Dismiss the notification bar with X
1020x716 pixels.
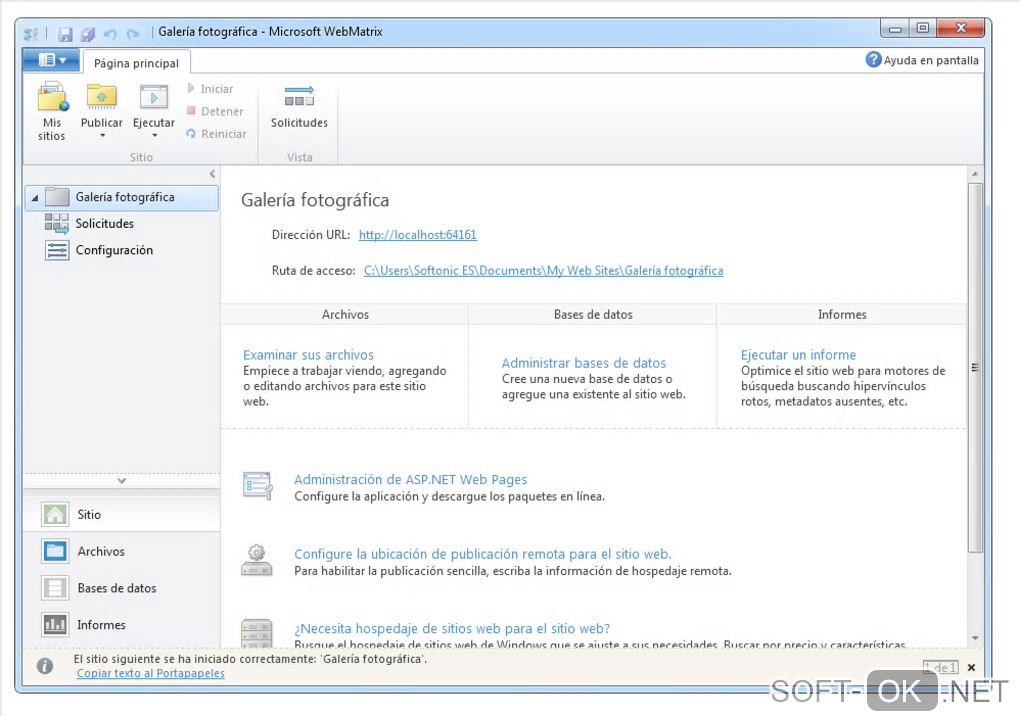(x=971, y=667)
